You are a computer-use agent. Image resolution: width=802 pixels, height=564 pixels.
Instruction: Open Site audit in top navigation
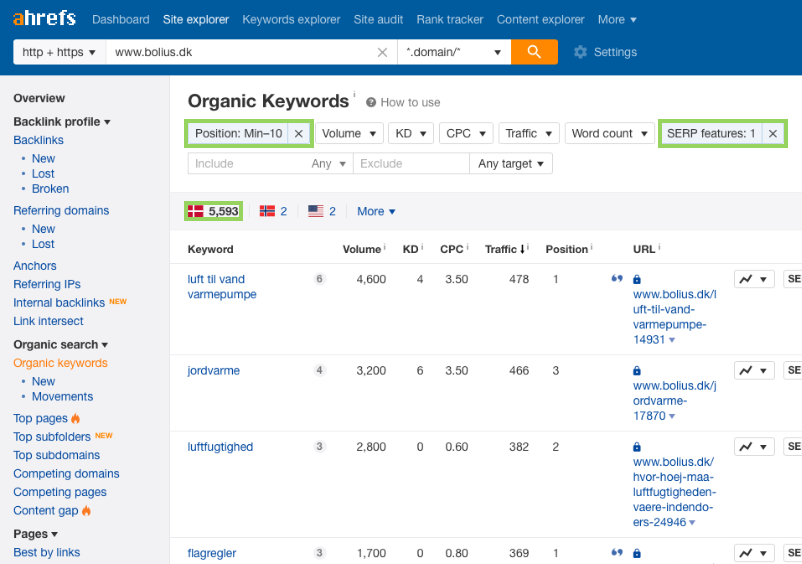coord(378,19)
